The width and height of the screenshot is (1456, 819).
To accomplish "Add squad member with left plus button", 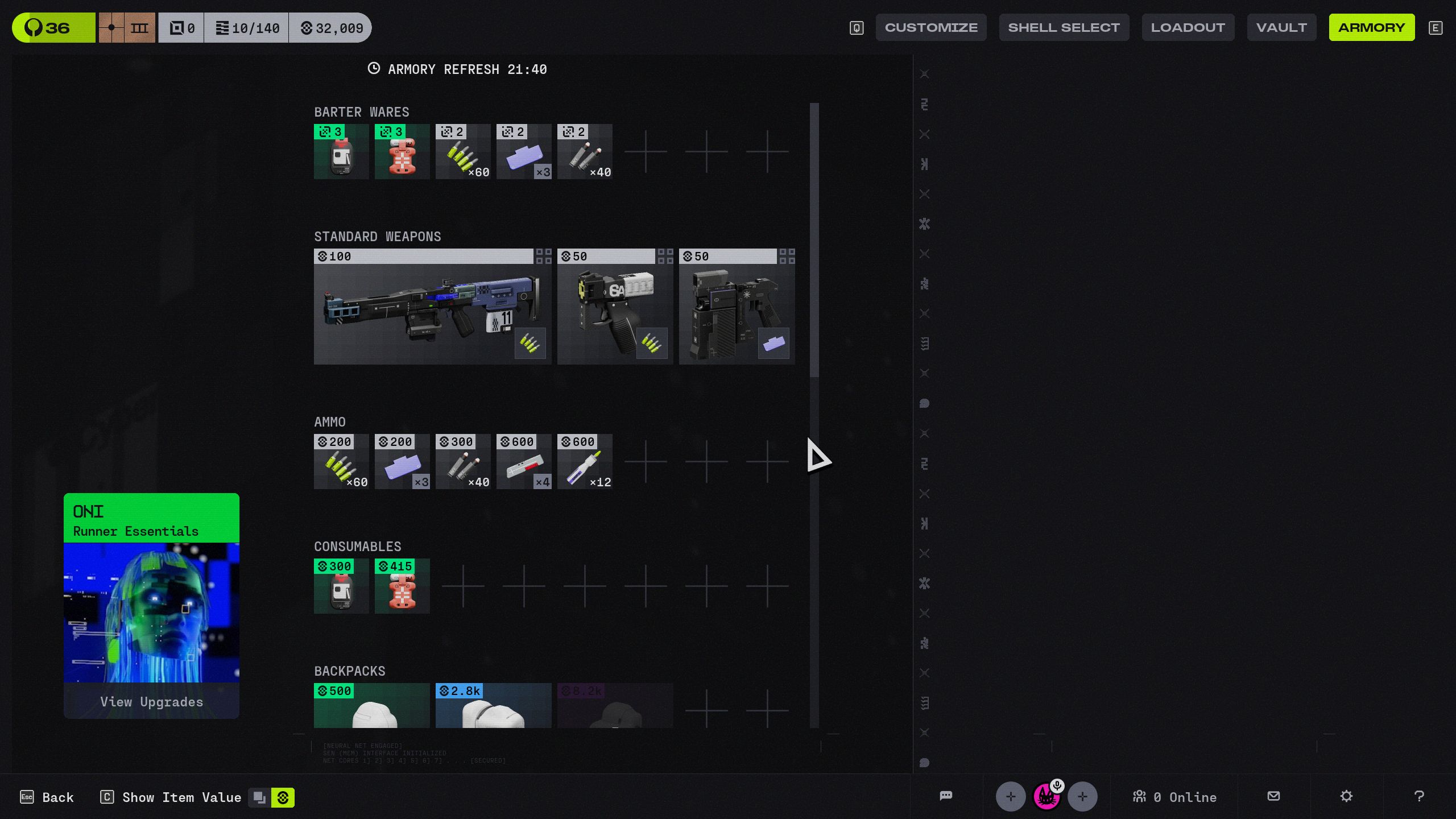I will 1010,796.
